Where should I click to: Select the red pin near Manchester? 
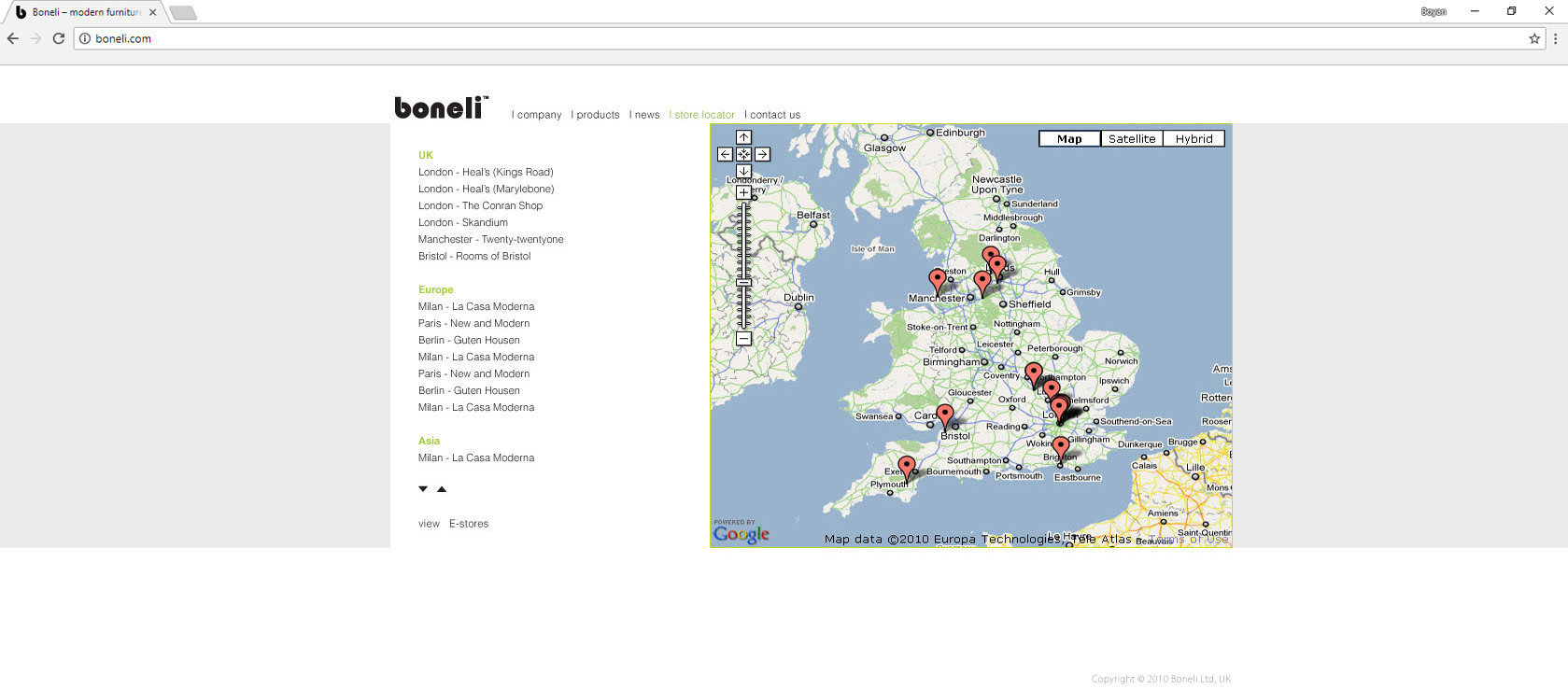tap(937, 279)
